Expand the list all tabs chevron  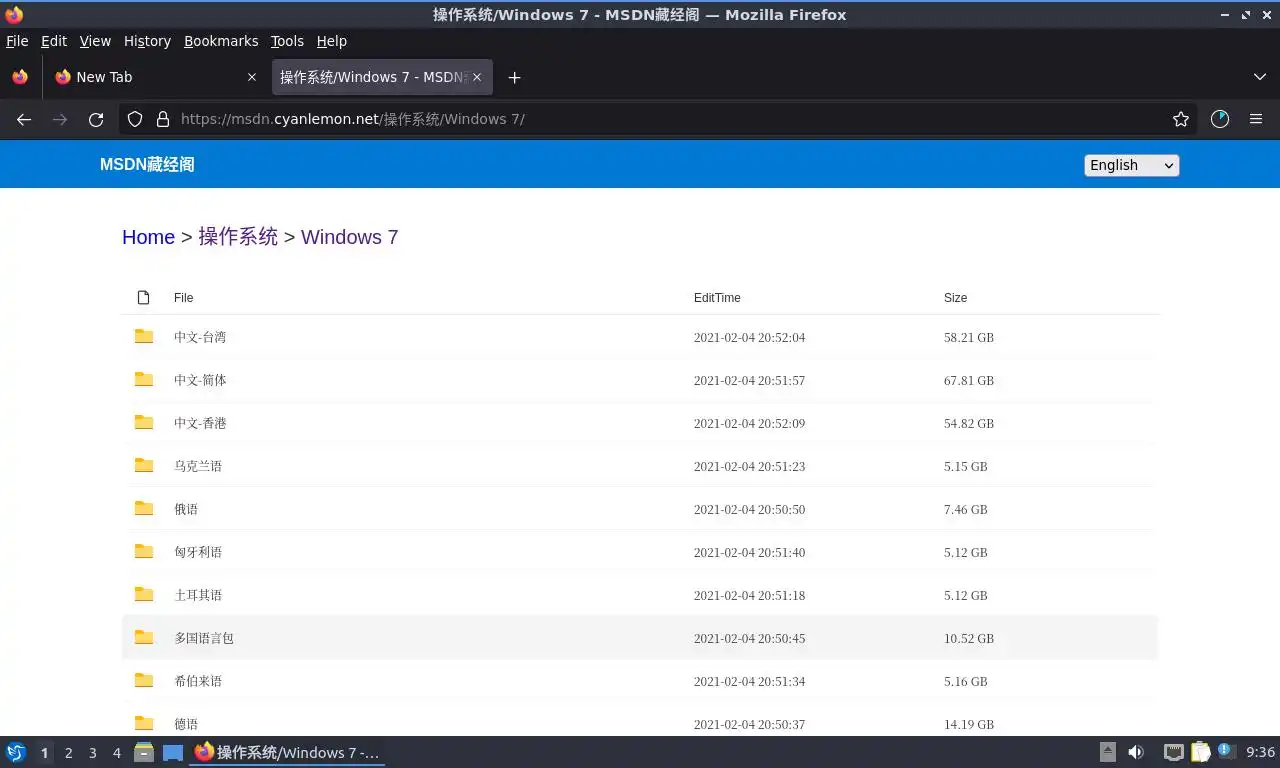coord(1259,77)
